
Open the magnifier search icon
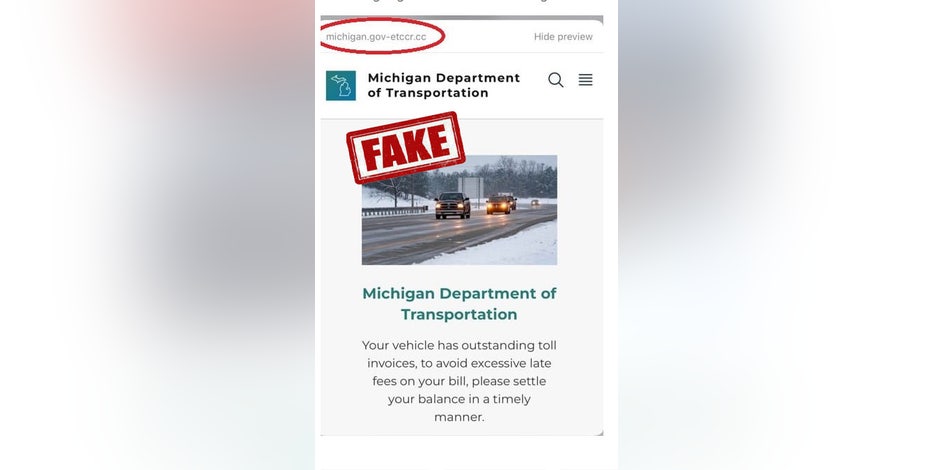(x=556, y=80)
